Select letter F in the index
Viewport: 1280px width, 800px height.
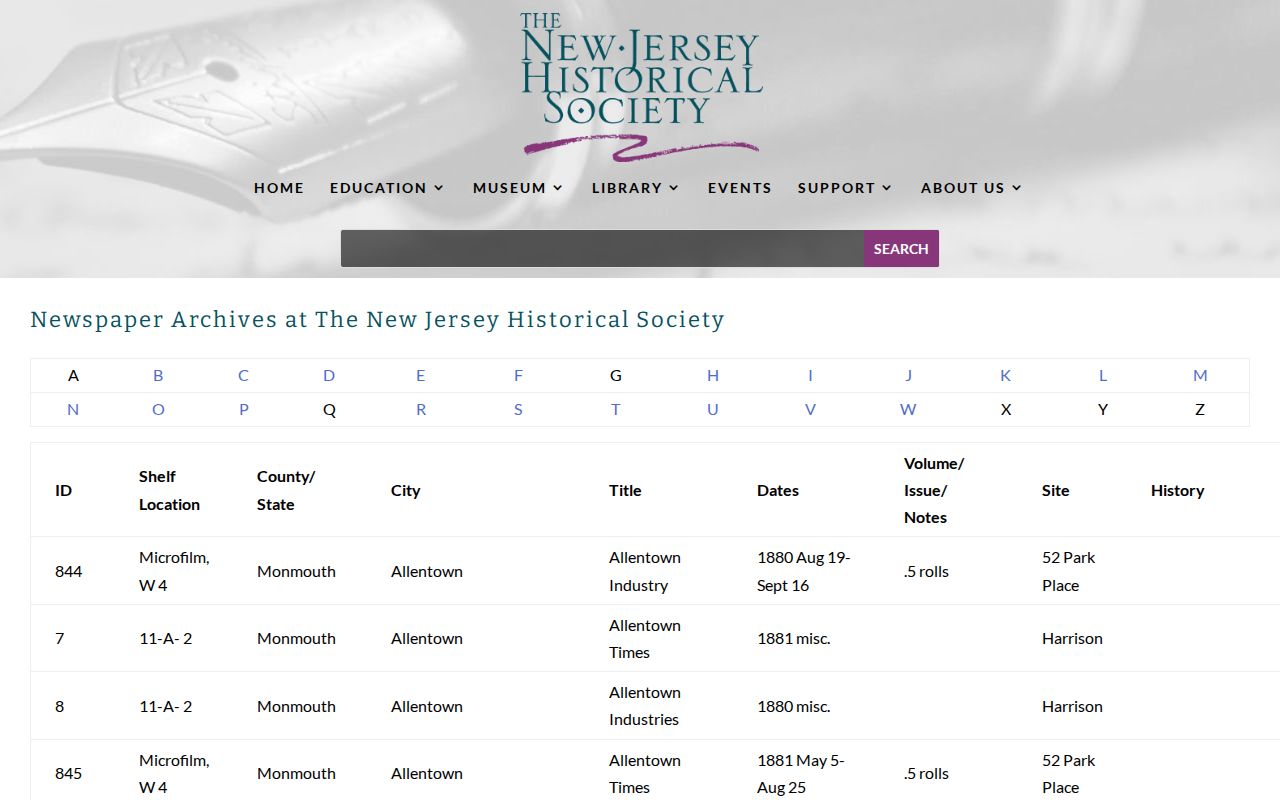[x=518, y=376]
